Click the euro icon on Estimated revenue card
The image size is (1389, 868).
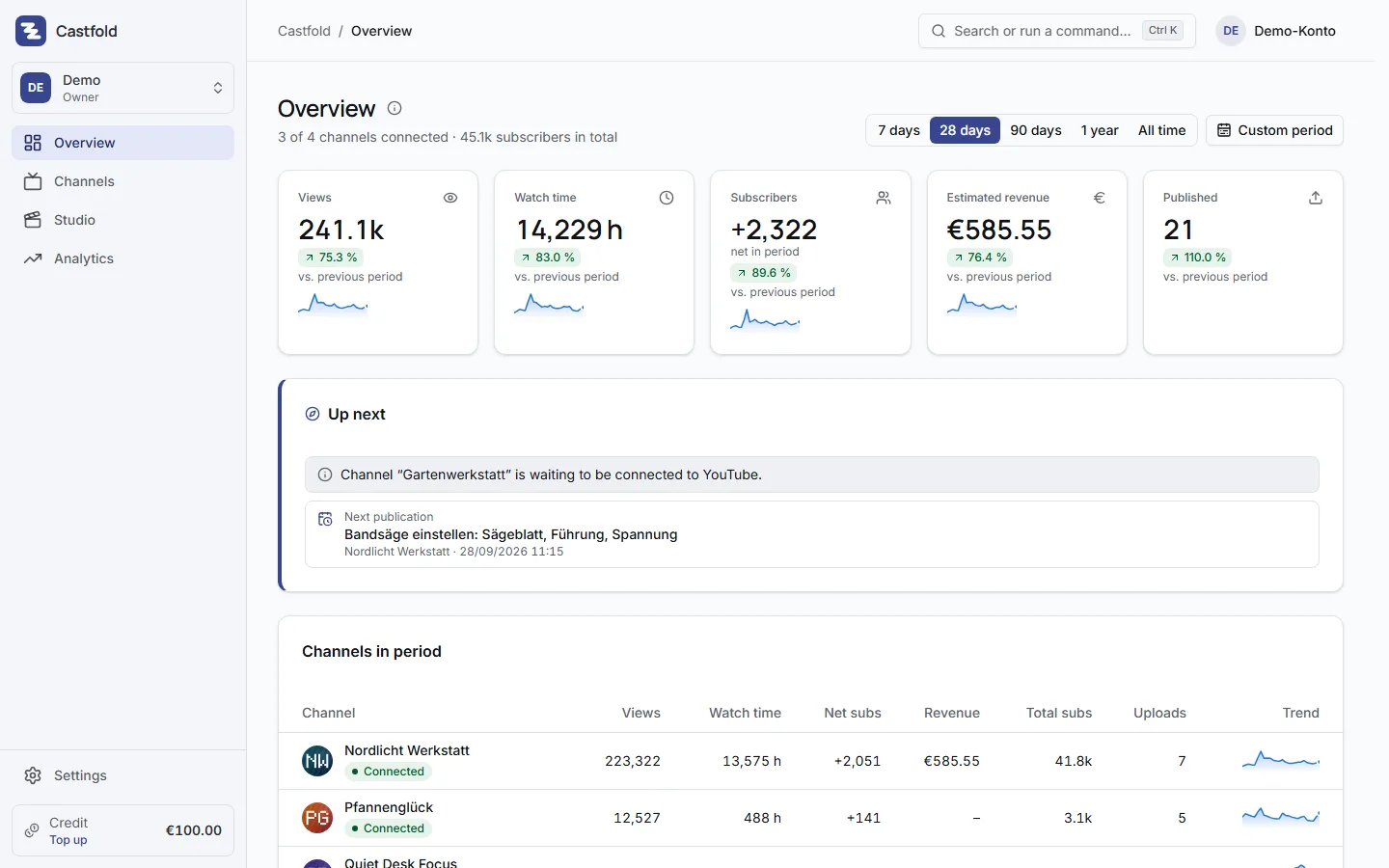click(x=1100, y=198)
